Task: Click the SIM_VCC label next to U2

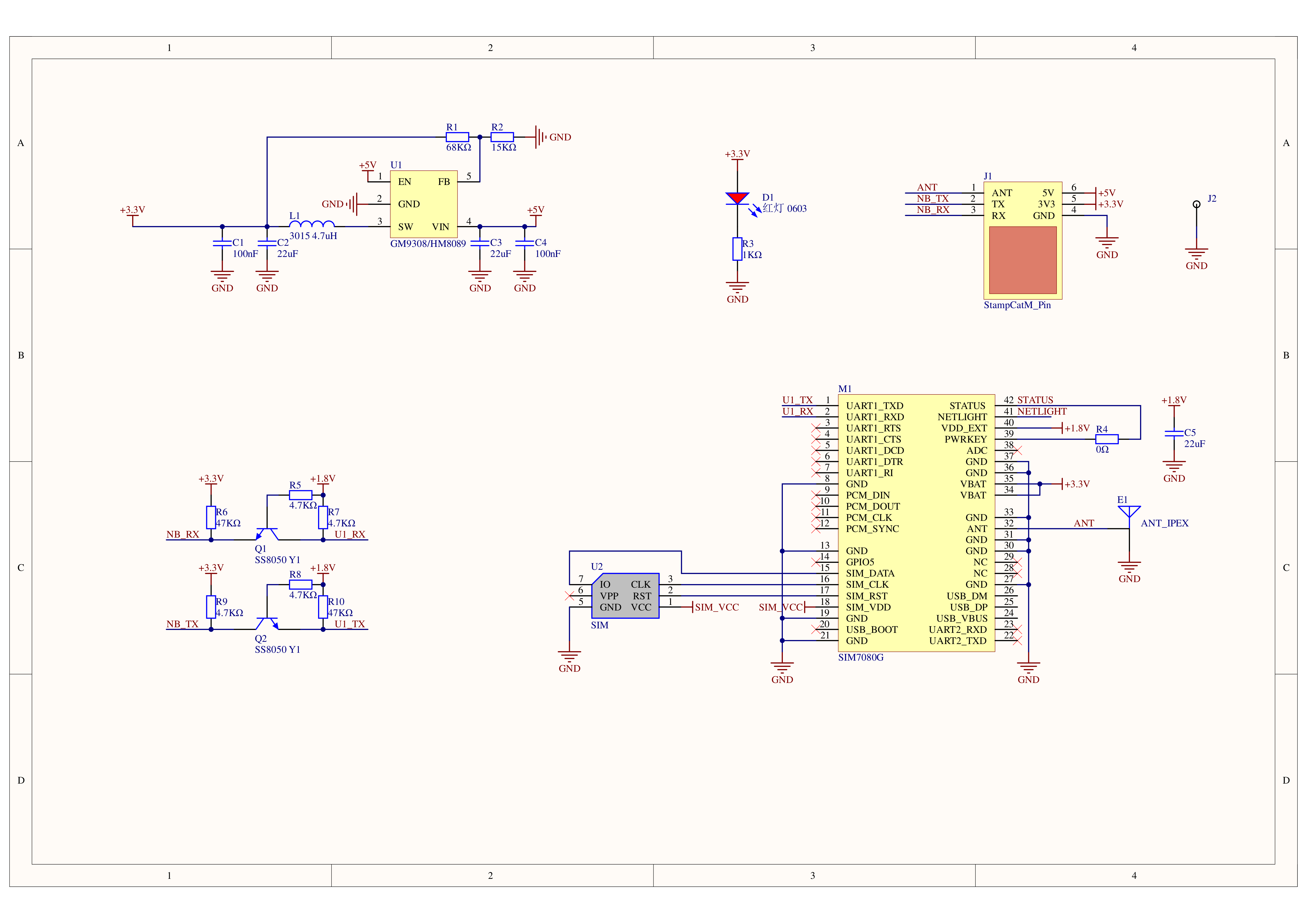Action: click(x=717, y=607)
